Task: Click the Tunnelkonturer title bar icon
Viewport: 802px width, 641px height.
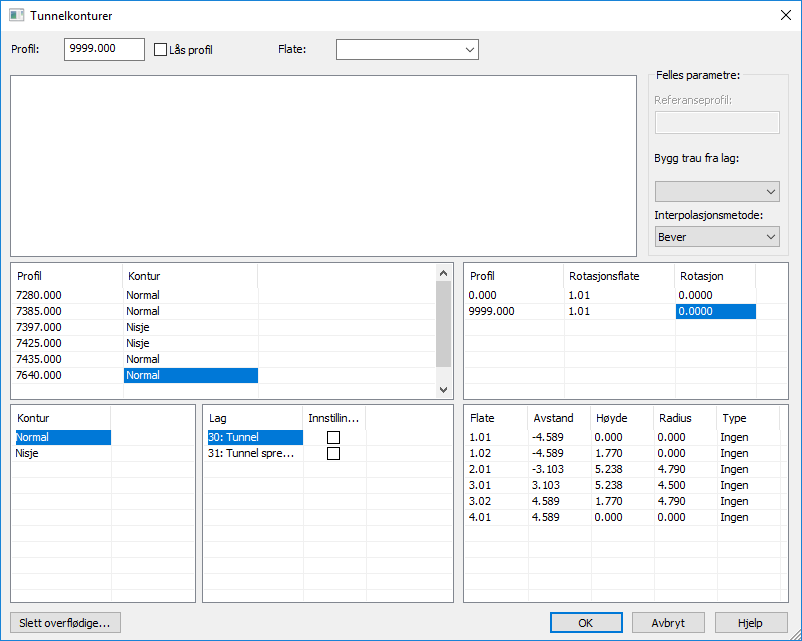Action: click(16, 16)
